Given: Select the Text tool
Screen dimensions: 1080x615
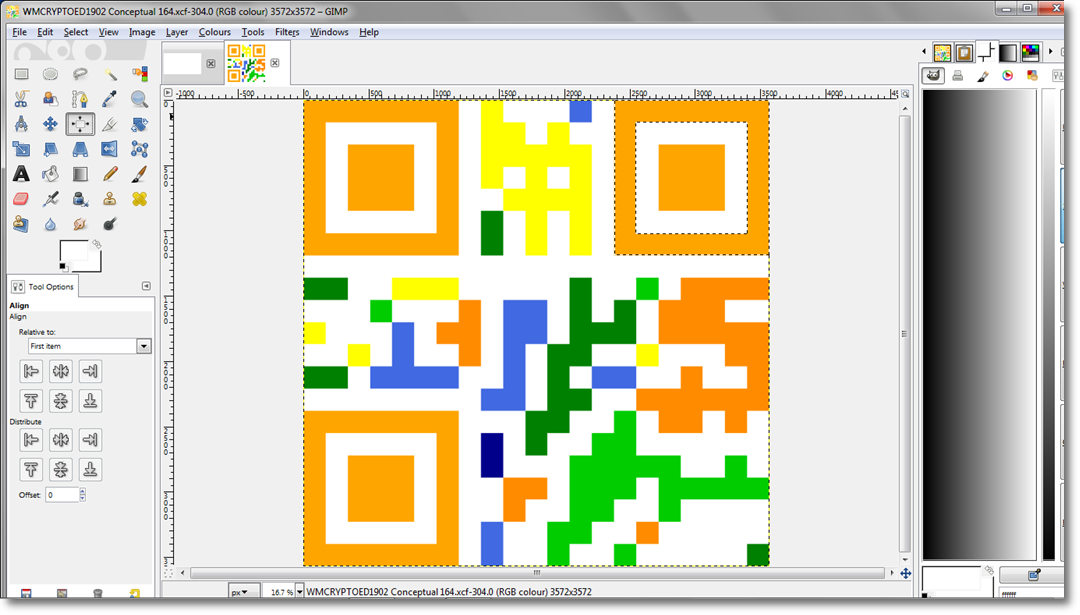Looking at the screenshot, I should [x=21, y=174].
